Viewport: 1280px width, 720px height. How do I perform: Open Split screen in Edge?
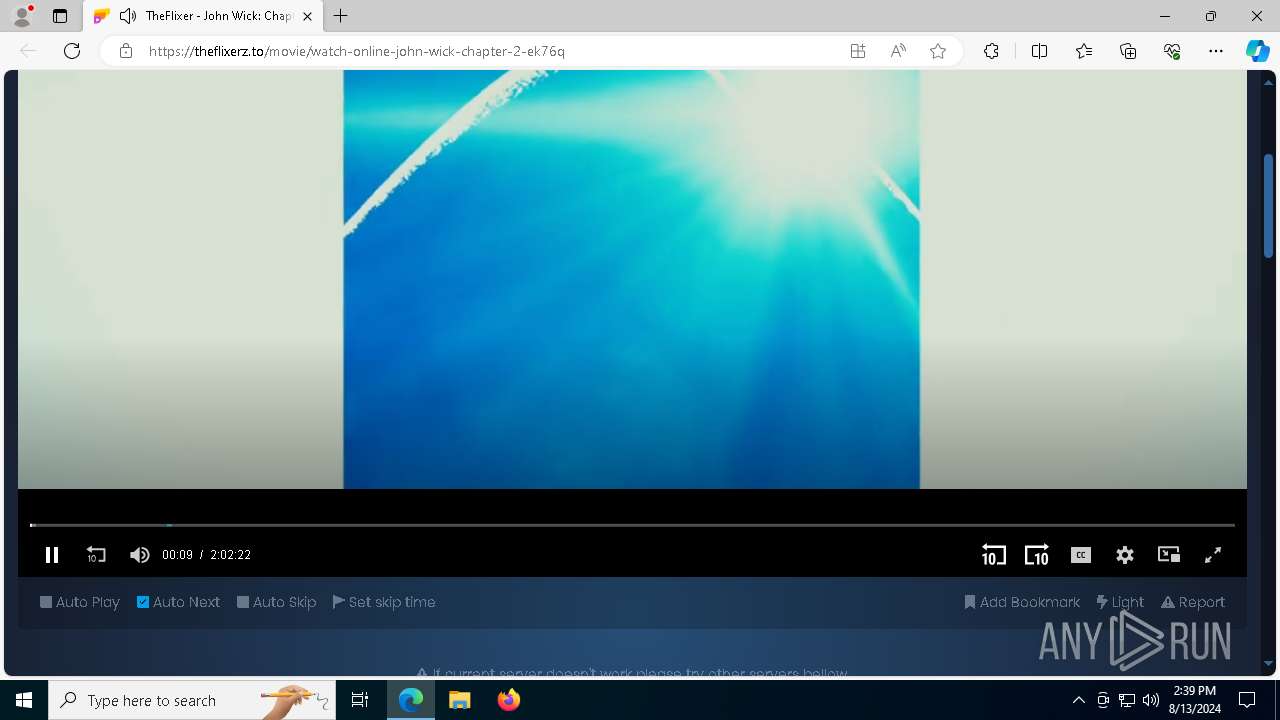click(x=1039, y=51)
